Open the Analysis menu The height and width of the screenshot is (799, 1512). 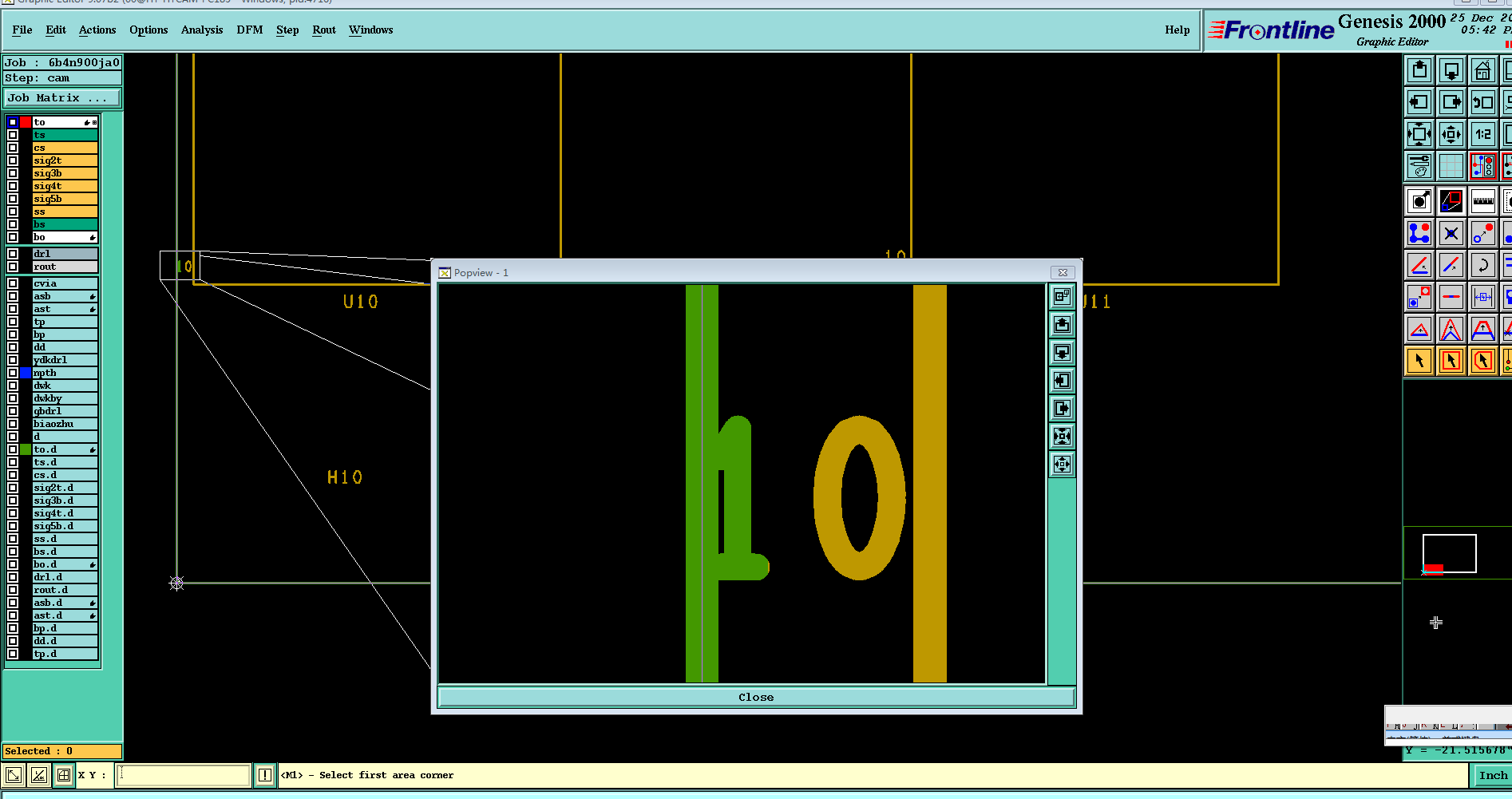pos(202,30)
